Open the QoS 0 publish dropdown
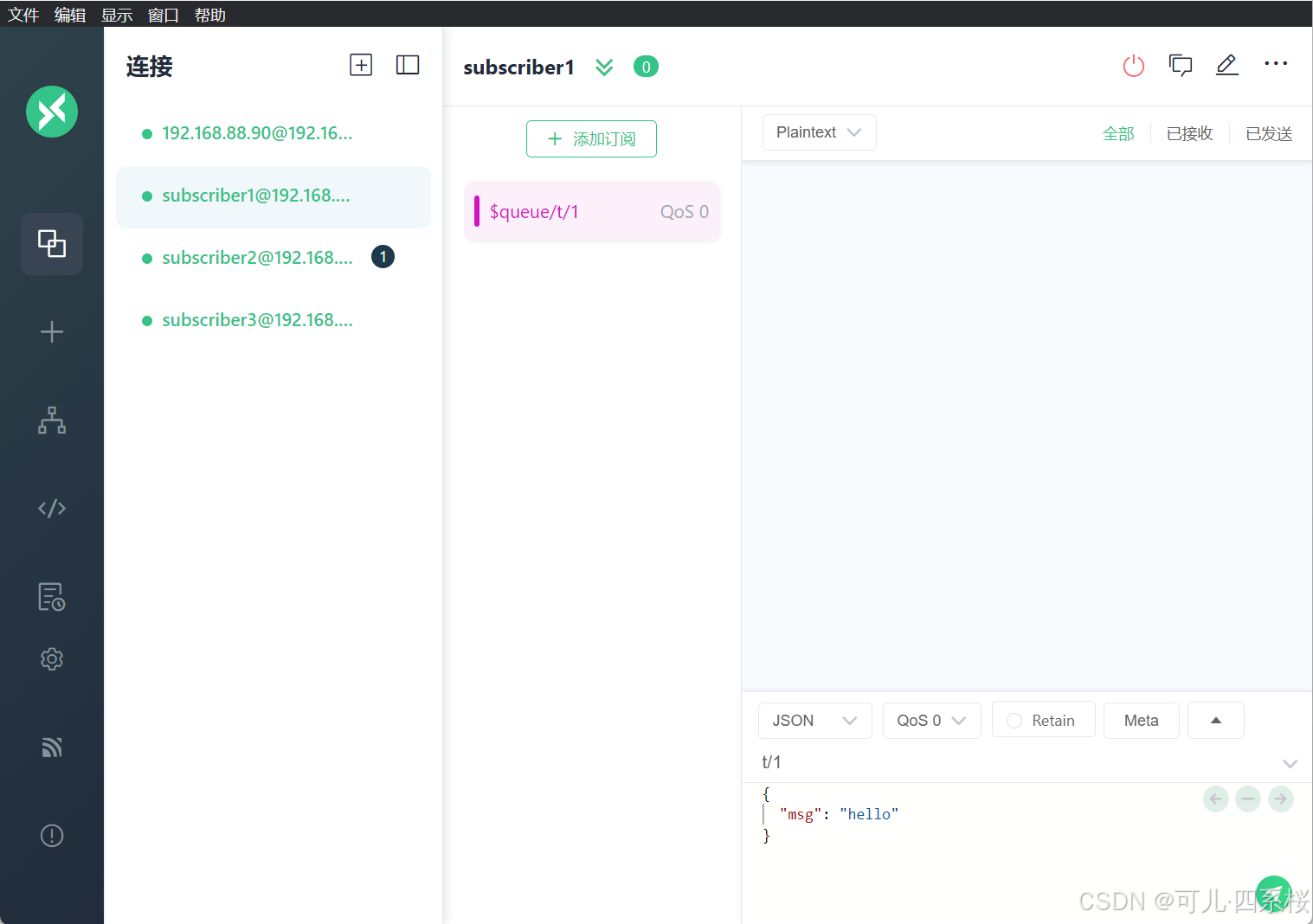This screenshot has width=1313, height=924. 931,721
